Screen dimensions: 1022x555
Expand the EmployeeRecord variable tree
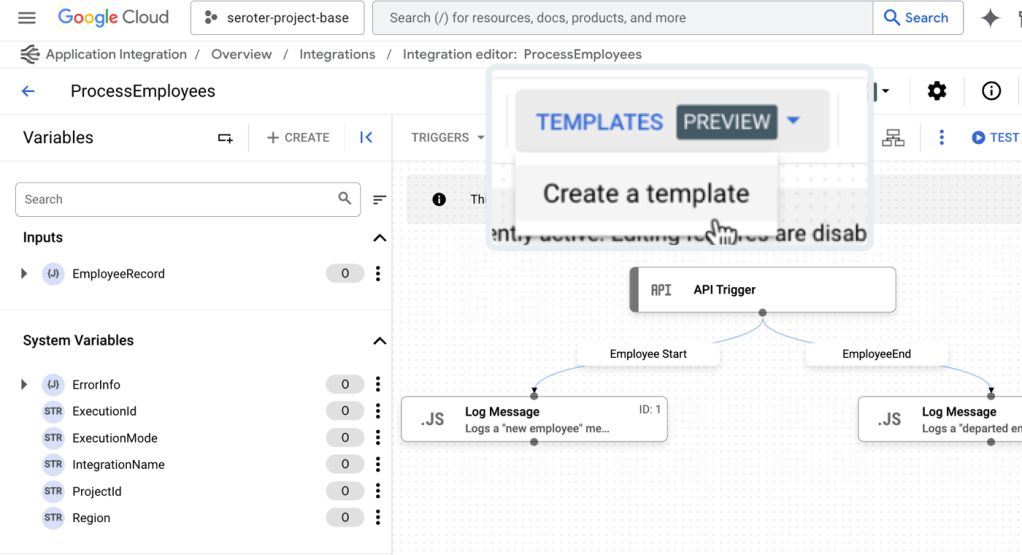(x=25, y=274)
